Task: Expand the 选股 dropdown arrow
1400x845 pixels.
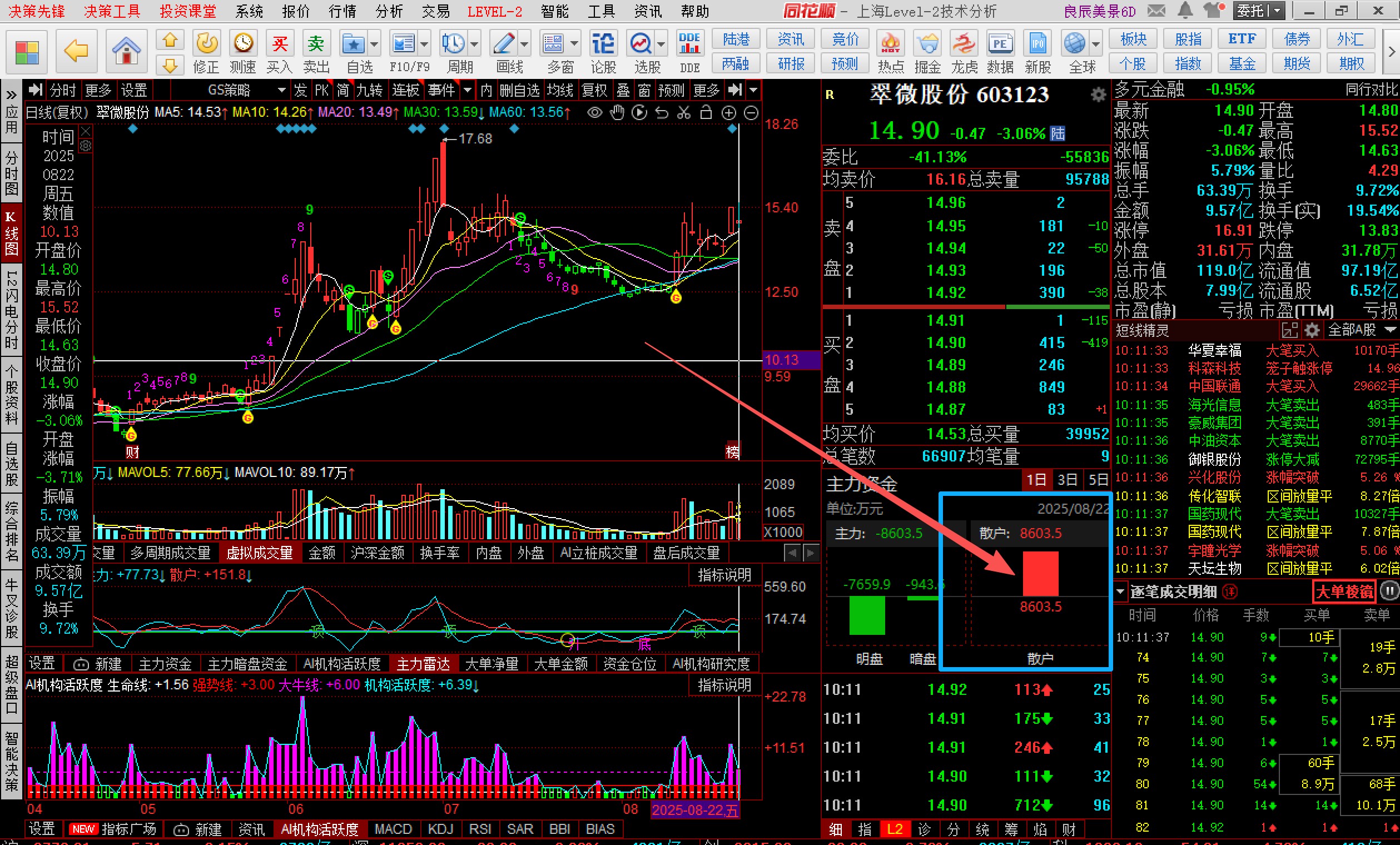Action: click(x=662, y=44)
